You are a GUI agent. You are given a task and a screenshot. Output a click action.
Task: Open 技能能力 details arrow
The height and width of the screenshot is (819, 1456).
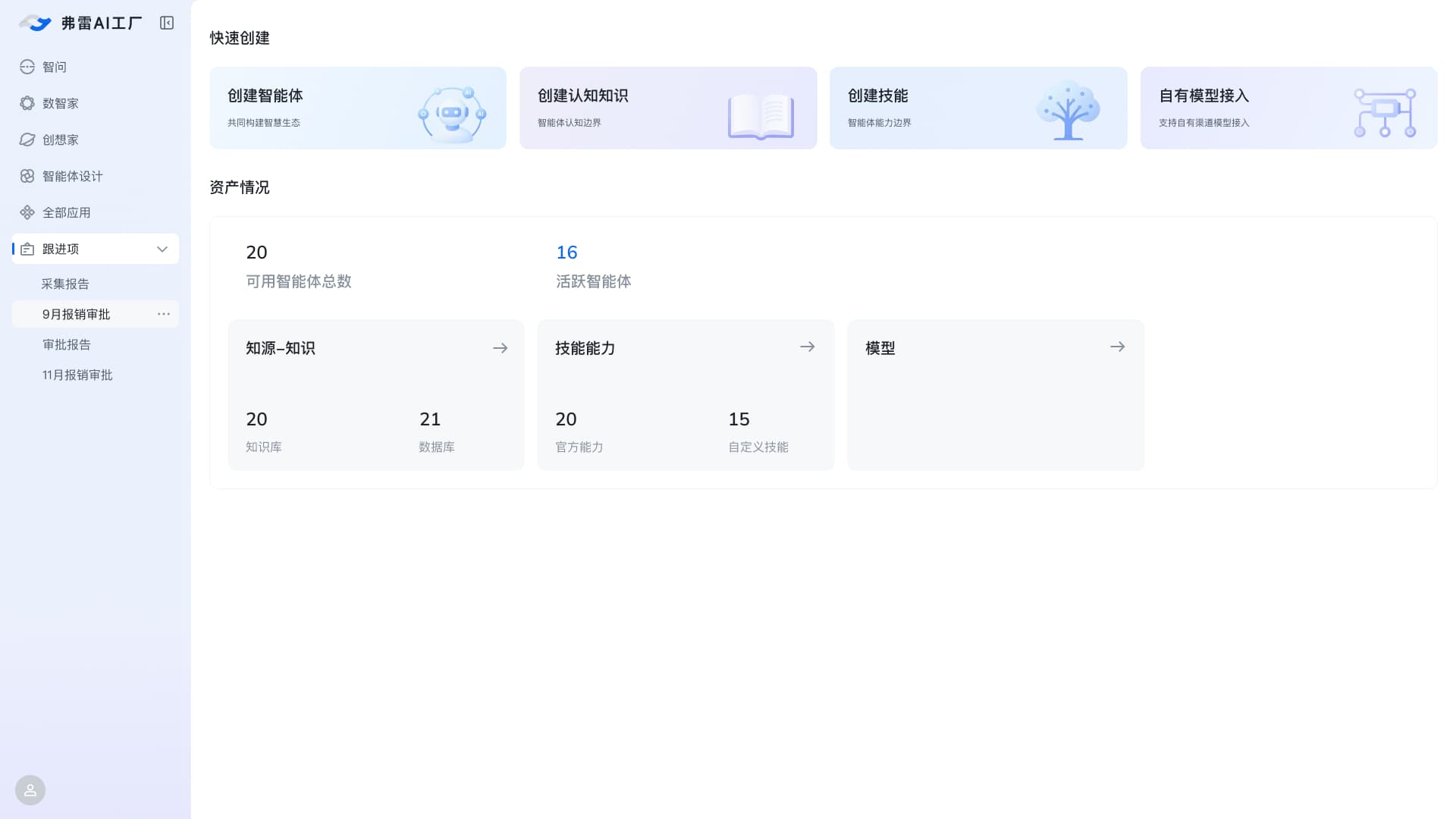808,347
